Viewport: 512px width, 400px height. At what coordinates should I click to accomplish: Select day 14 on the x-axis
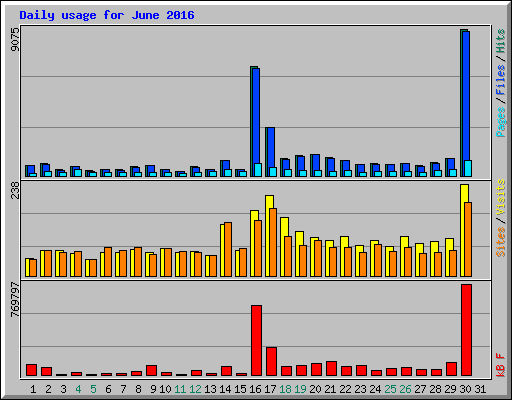(x=225, y=389)
